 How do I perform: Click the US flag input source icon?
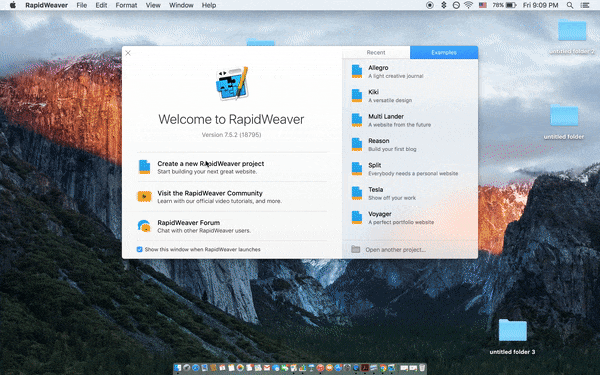point(483,5)
